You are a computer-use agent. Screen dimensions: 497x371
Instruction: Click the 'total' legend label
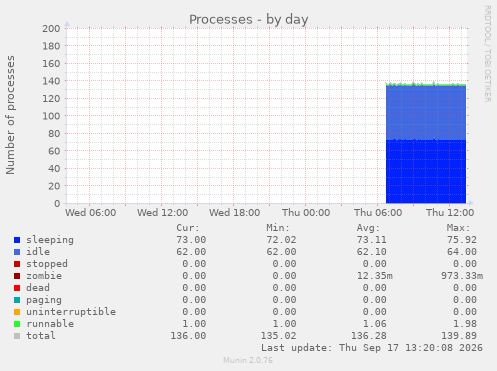pos(41,336)
